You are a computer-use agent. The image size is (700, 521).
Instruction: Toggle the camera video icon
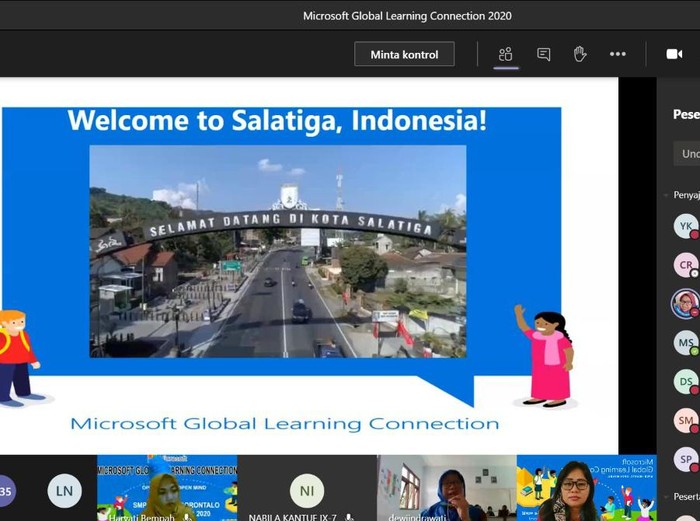click(x=674, y=54)
